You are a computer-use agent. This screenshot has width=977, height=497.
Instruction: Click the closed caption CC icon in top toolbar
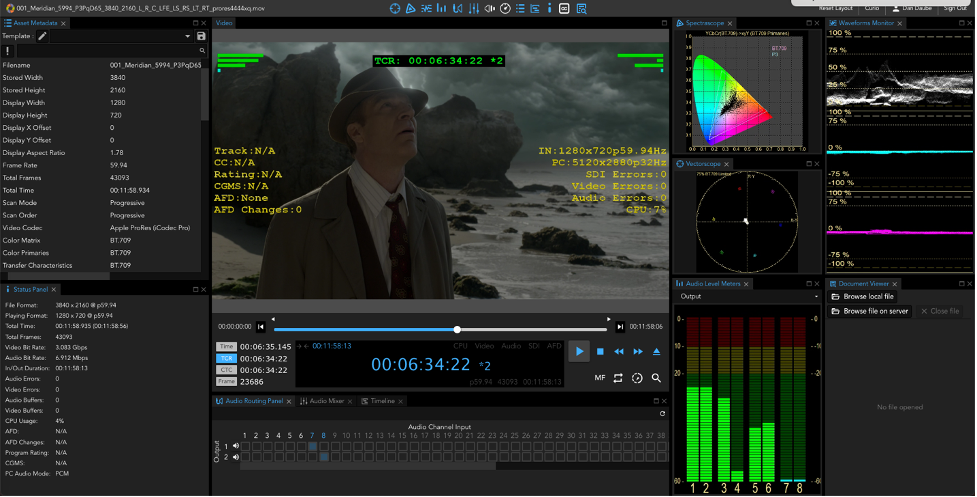[564, 8]
